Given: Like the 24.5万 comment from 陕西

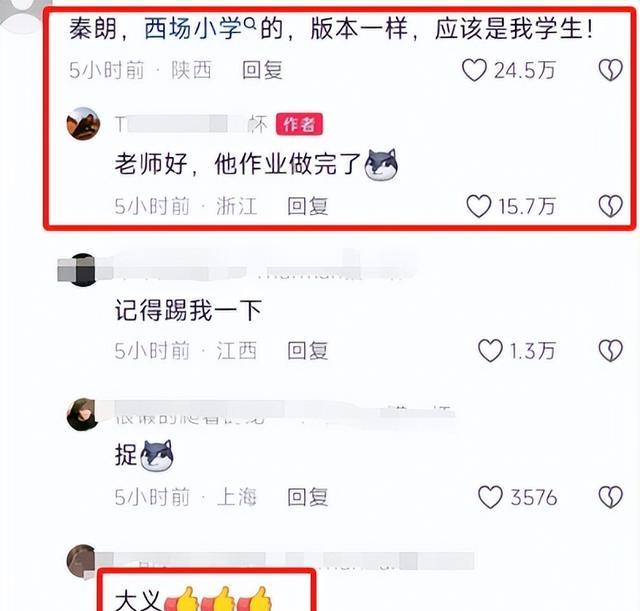Looking at the screenshot, I should pyautogui.click(x=474, y=70).
